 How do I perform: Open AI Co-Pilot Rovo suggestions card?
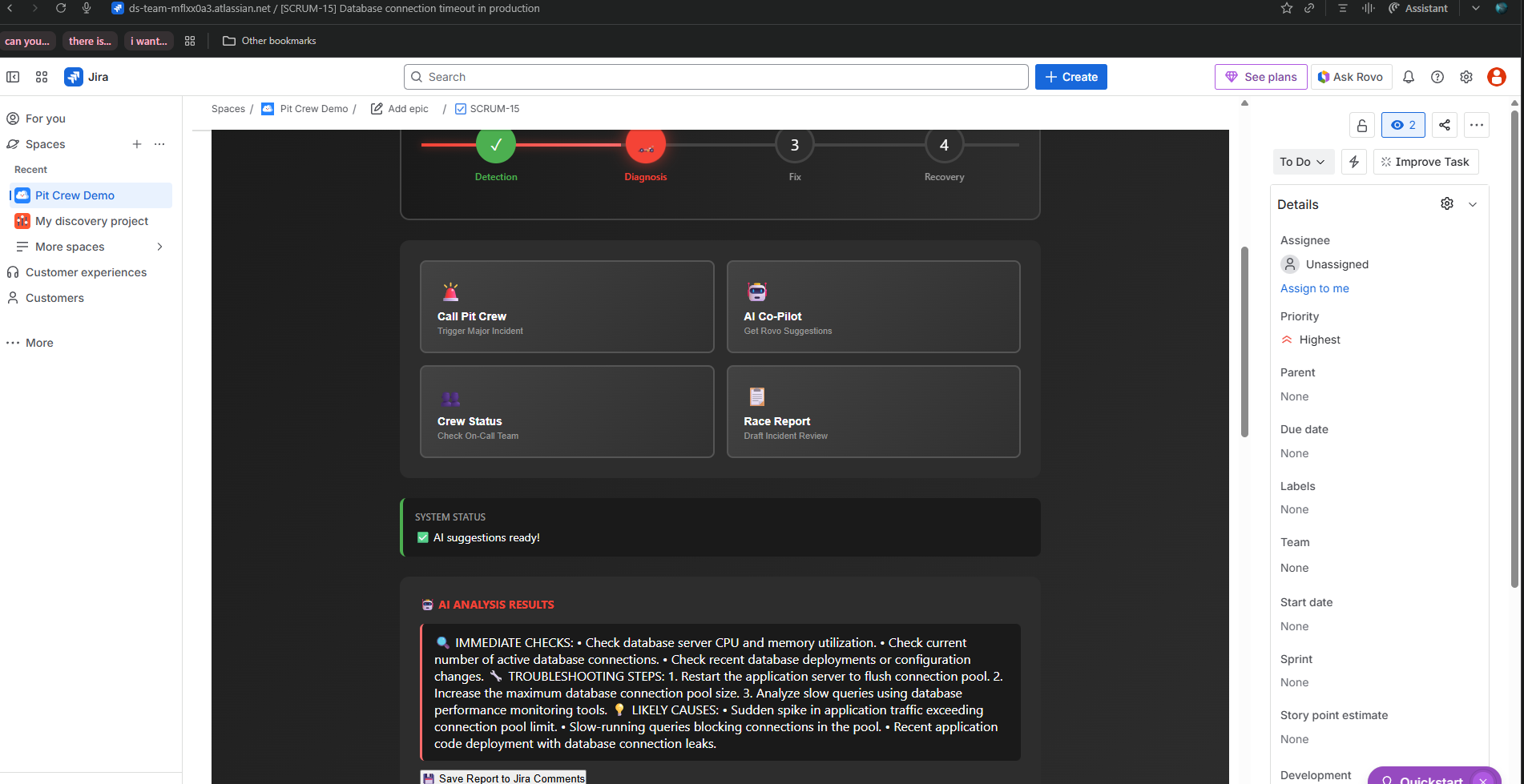pyautogui.click(x=873, y=307)
